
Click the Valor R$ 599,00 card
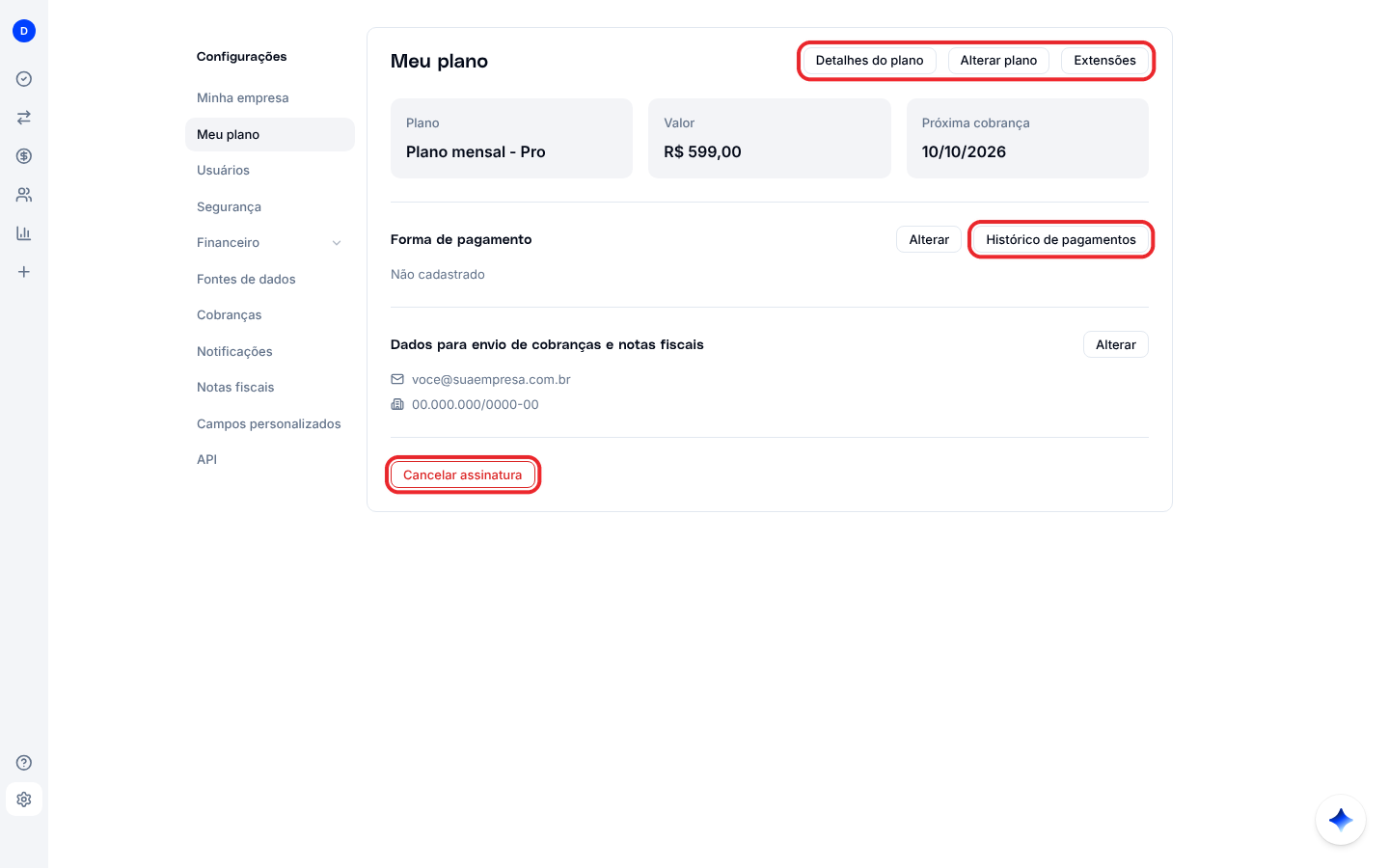[770, 138]
